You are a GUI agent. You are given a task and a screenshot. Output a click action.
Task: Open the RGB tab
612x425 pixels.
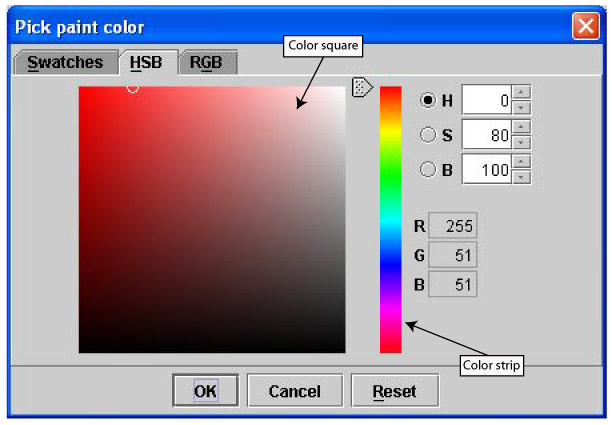(207, 62)
